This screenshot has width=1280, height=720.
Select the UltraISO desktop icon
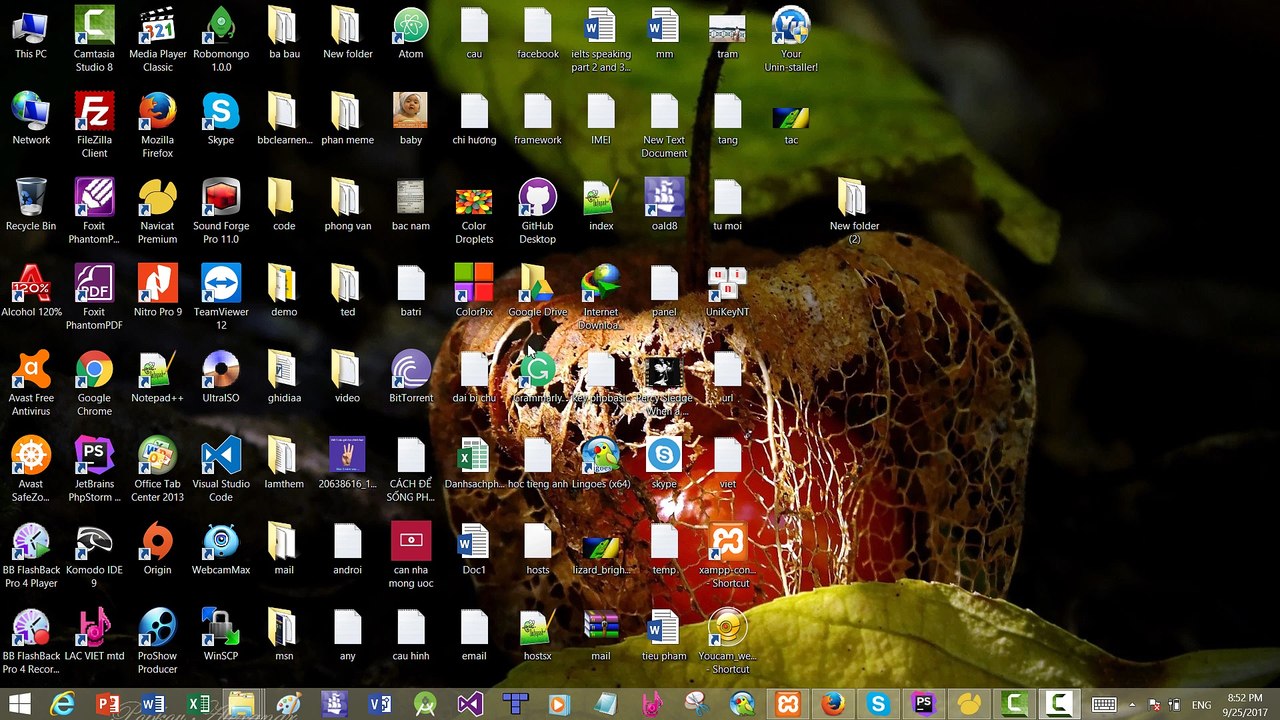[x=221, y=377]
